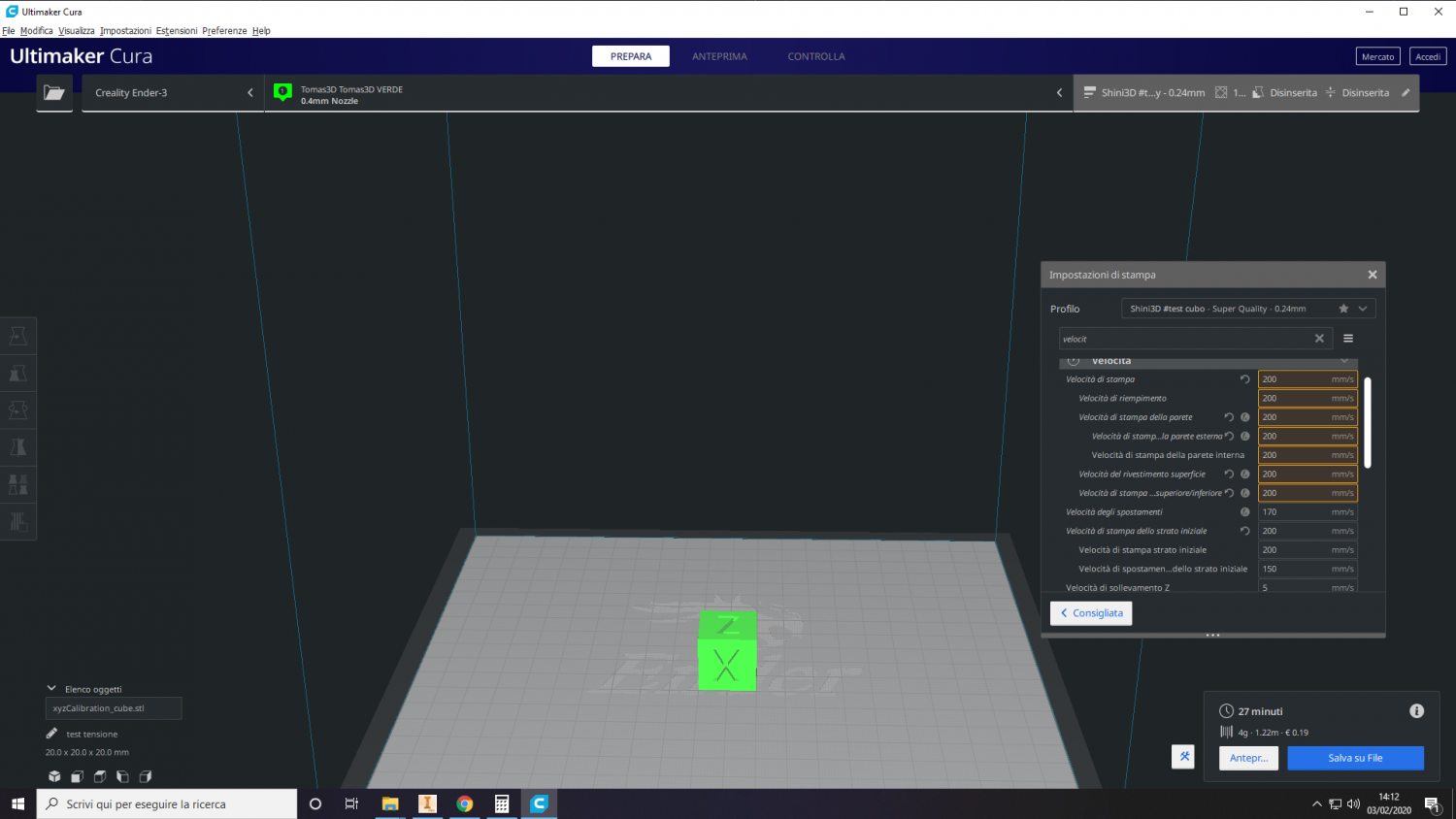This screenshot has height=819, width=1456.
Task: Edit Velocità di spostamento strato iniziale 150
Action: (1307, 569)
